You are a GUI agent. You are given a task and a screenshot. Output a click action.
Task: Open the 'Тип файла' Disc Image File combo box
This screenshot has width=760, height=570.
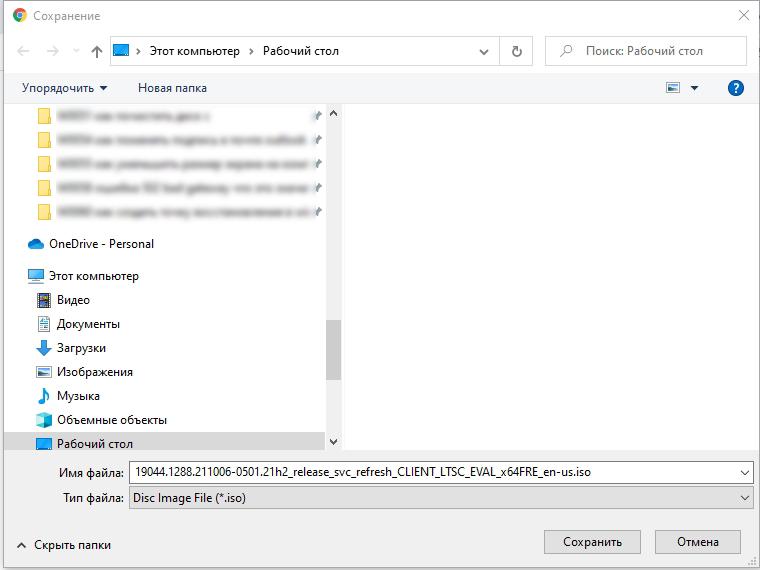click(x=441, y=498)
